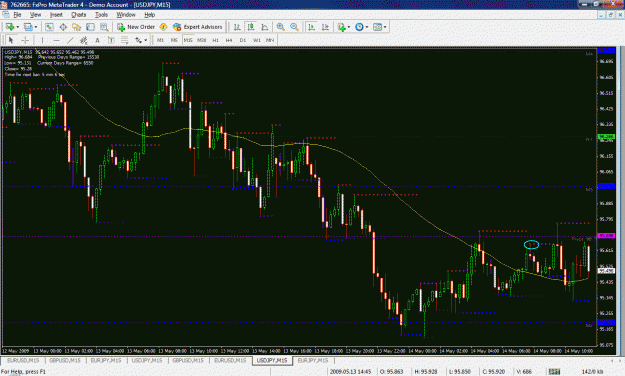Select the text A tool
625x376 pixels.
point(97,40)
